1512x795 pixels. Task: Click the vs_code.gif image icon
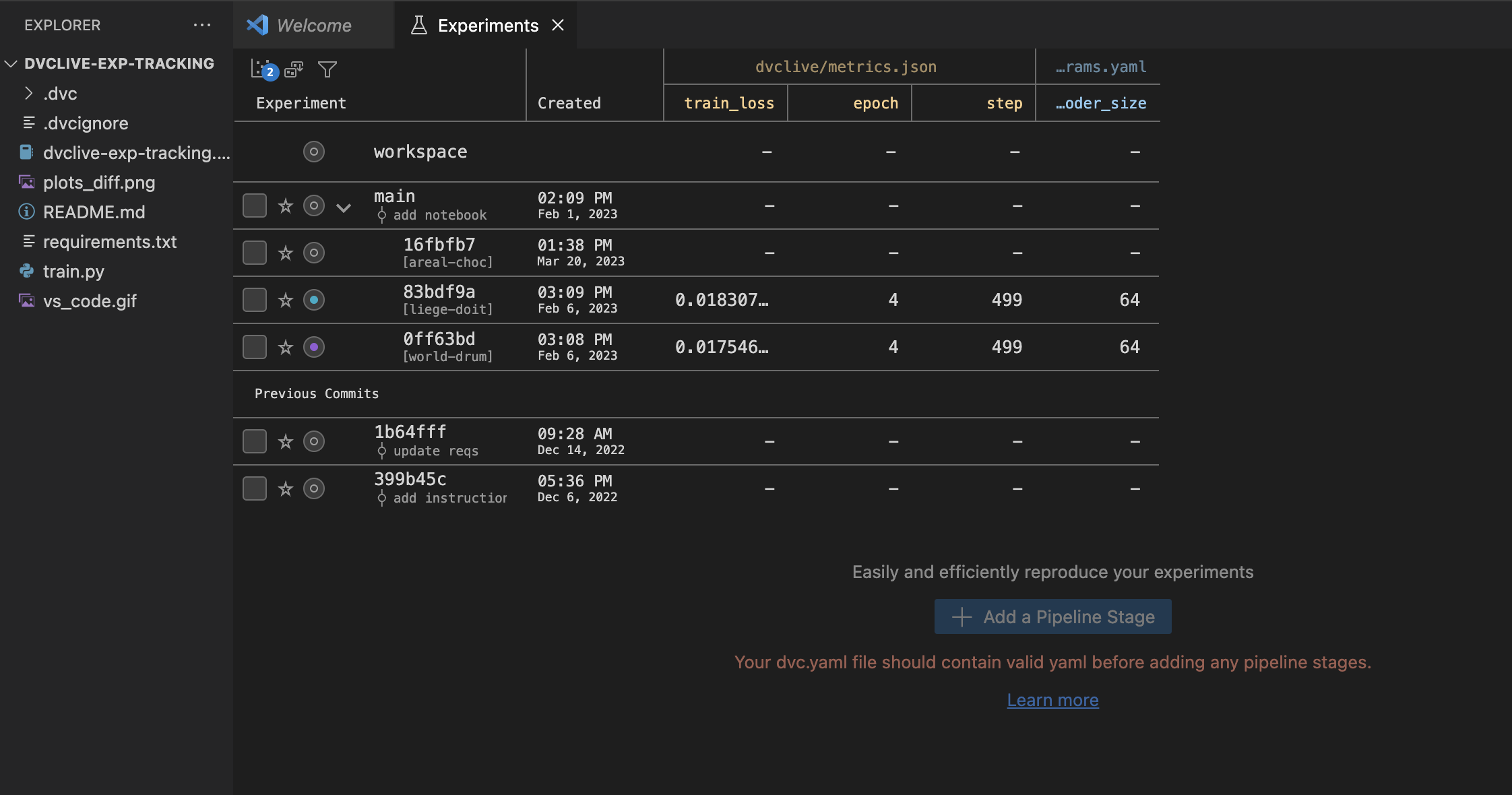(26, 301)
